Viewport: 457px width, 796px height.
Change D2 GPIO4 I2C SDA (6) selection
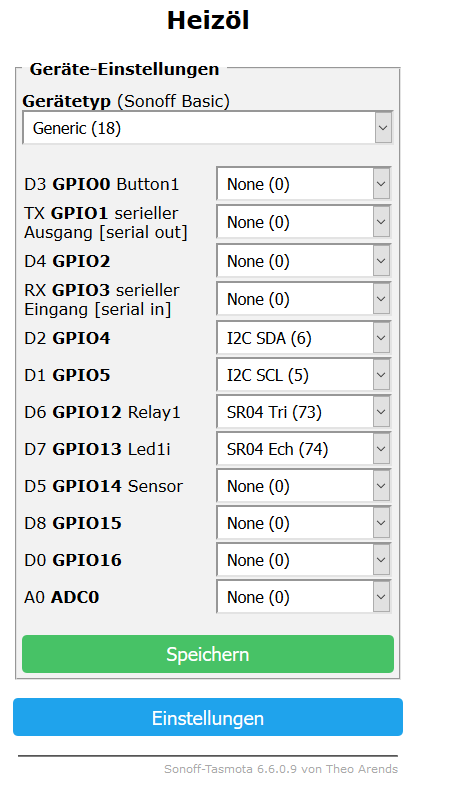[303, 338]
